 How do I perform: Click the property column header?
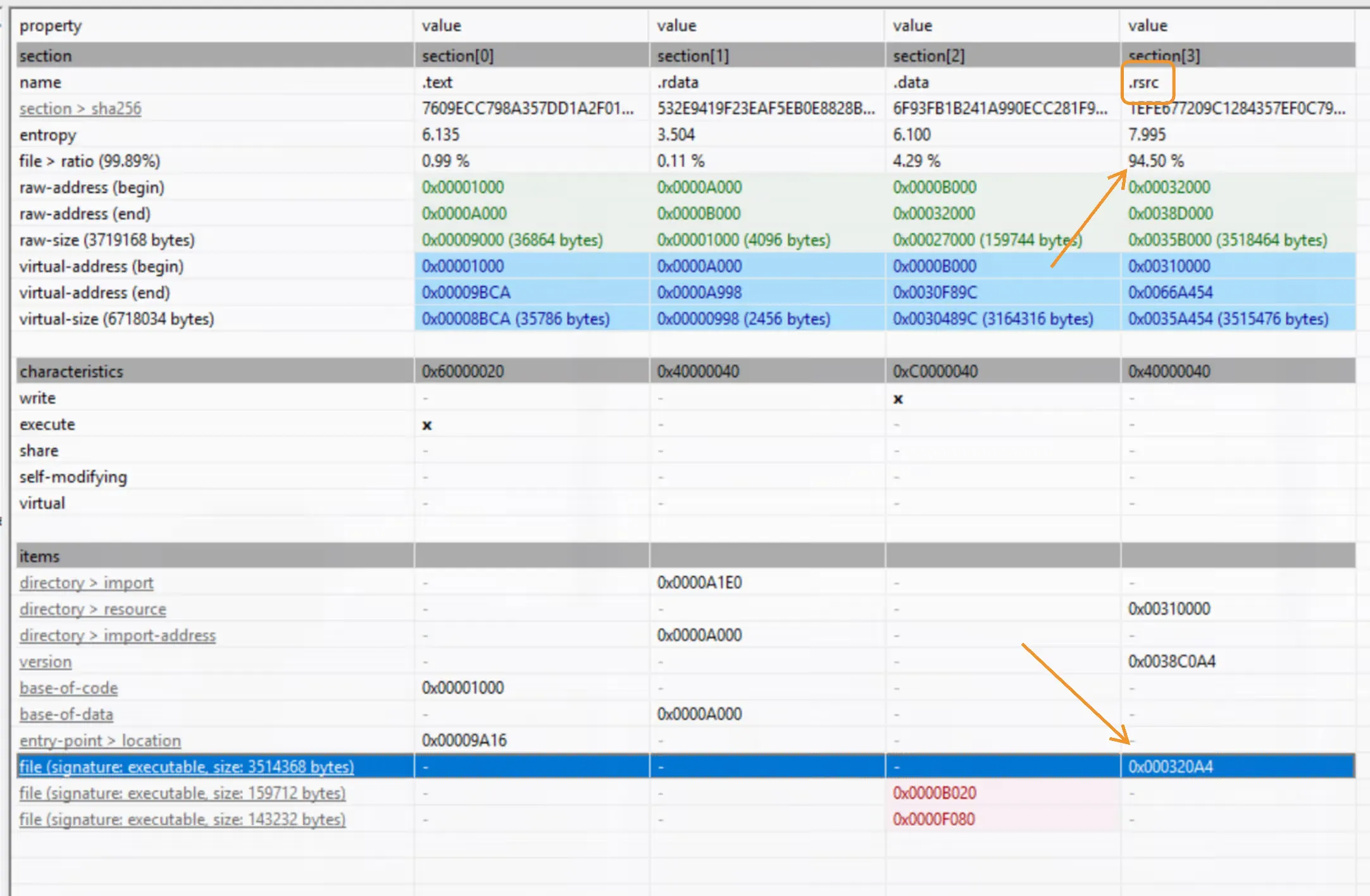[51, 26]
